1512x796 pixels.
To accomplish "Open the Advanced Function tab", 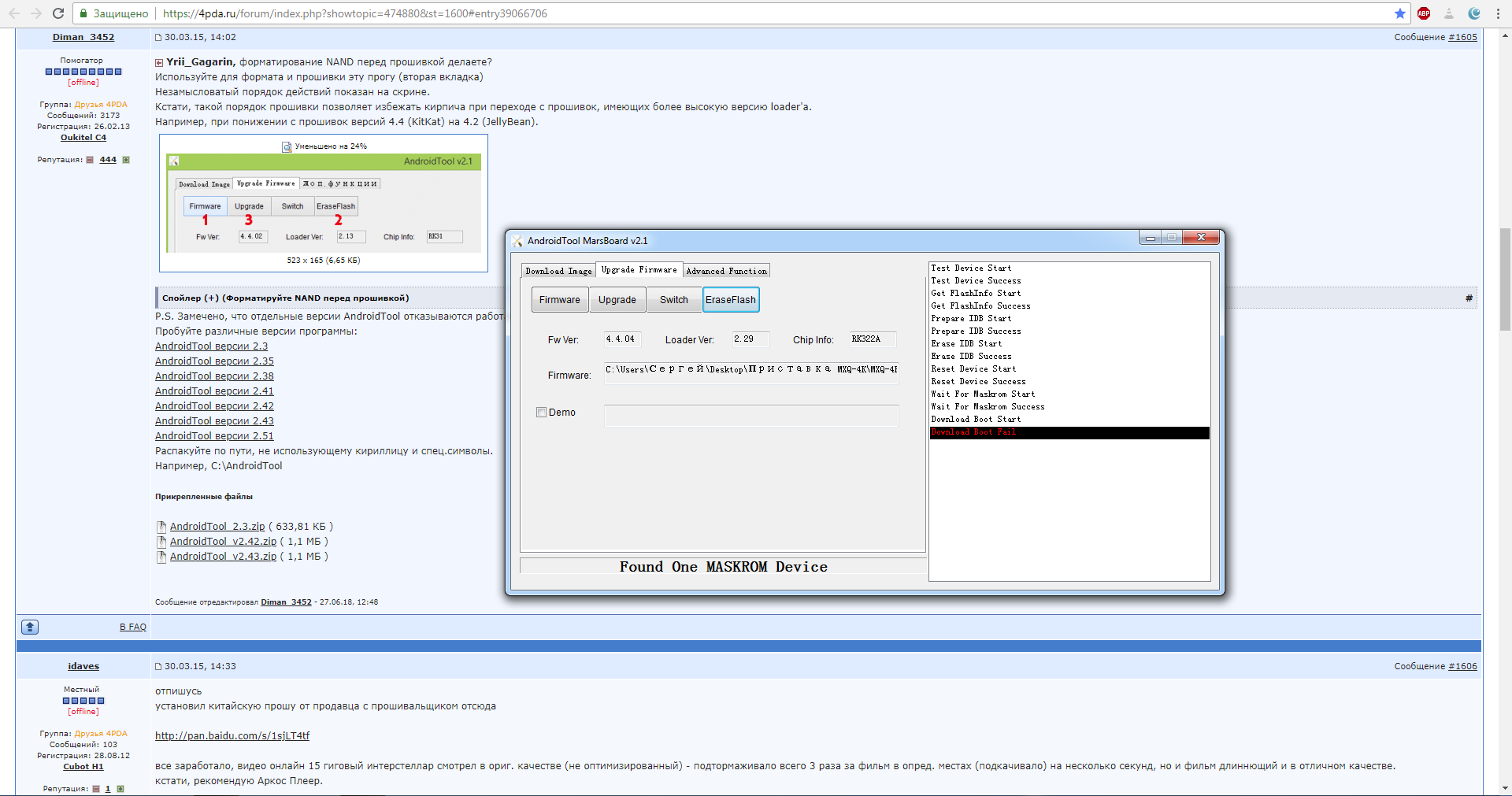I will pos(726,271).
